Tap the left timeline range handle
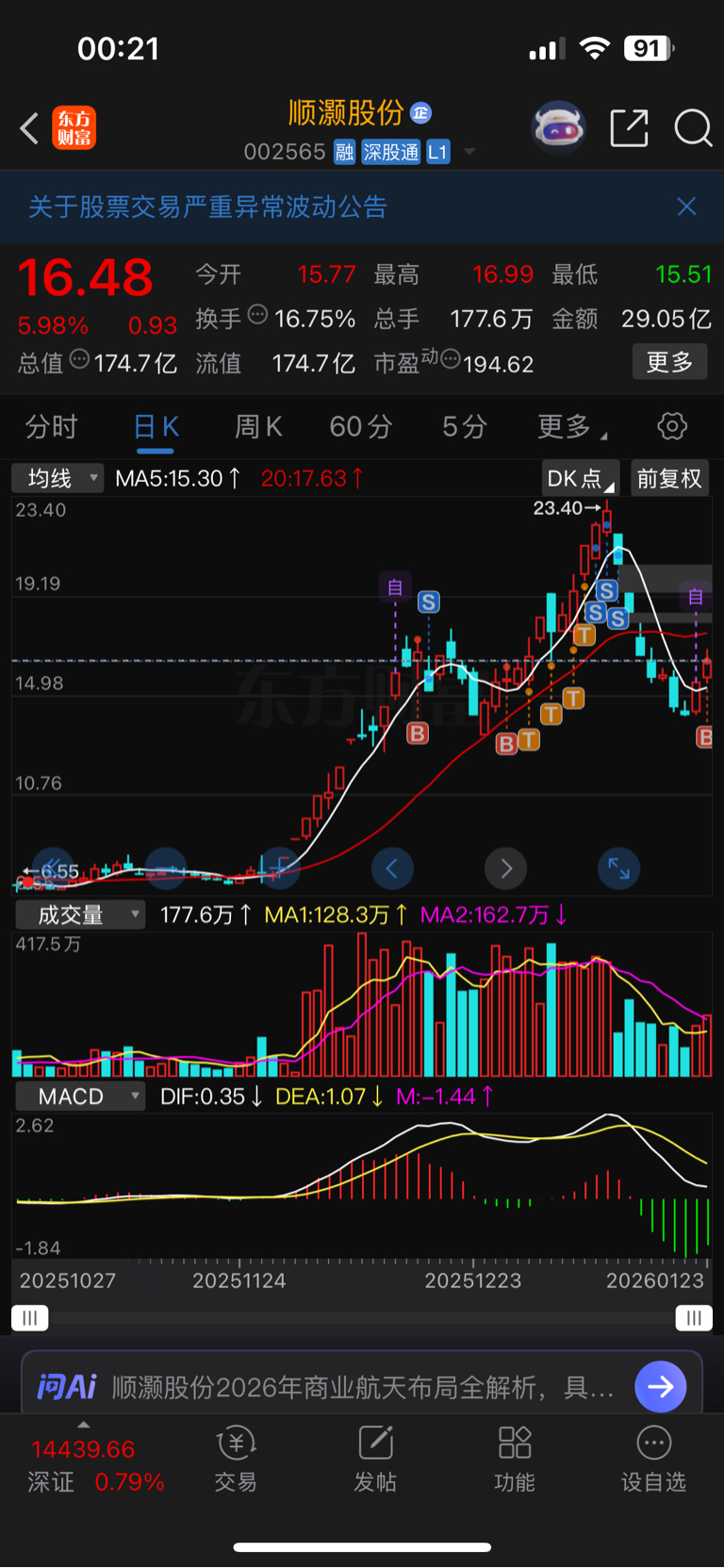Image resolution: width=724 pixels, height=1568 pixels. tap(29, 1318)
